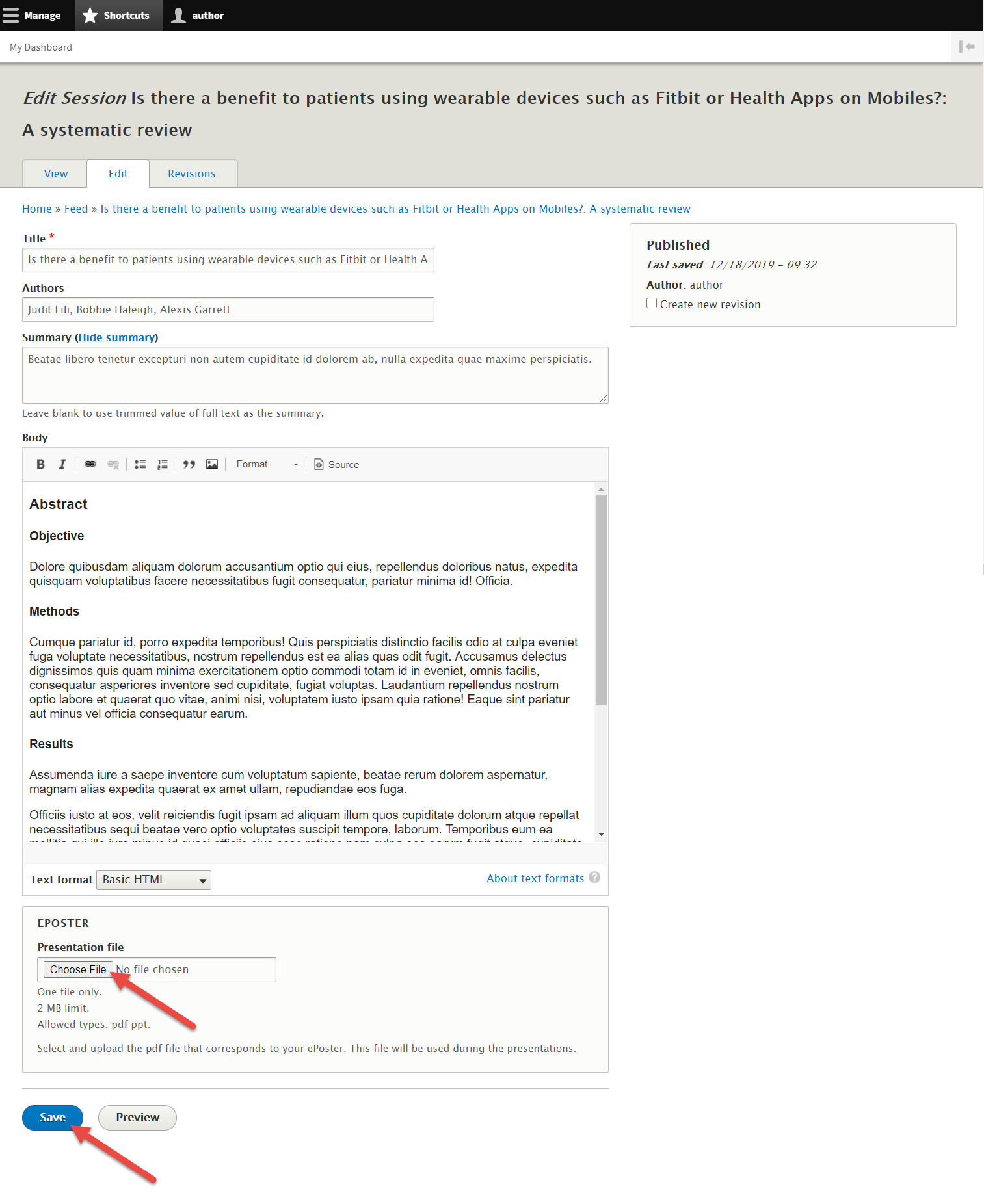This screenshot has width=984, height=1204.
Task: Open the Format paragraph dropdown
Action: (267, 464)
